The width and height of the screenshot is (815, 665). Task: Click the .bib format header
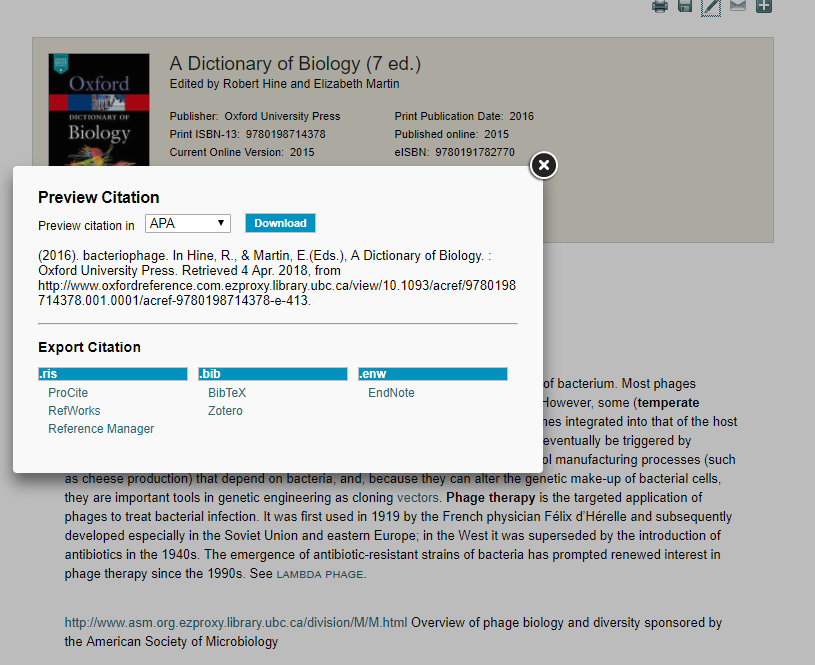(273, 374)
